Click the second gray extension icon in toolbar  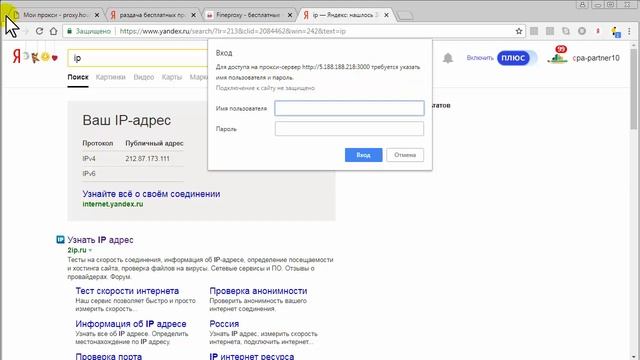[x=550, y=31]
